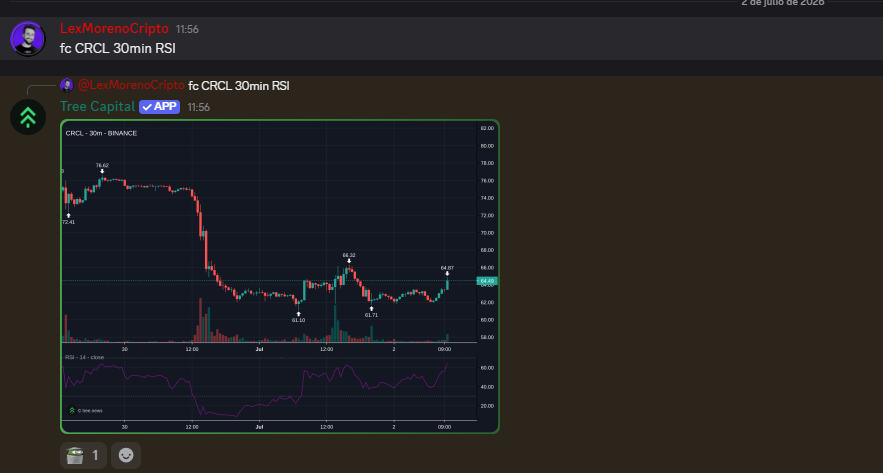Open Tree Capital bot avatar
Image resolution: width=883 pixels, height=473 pixels.
28,117
